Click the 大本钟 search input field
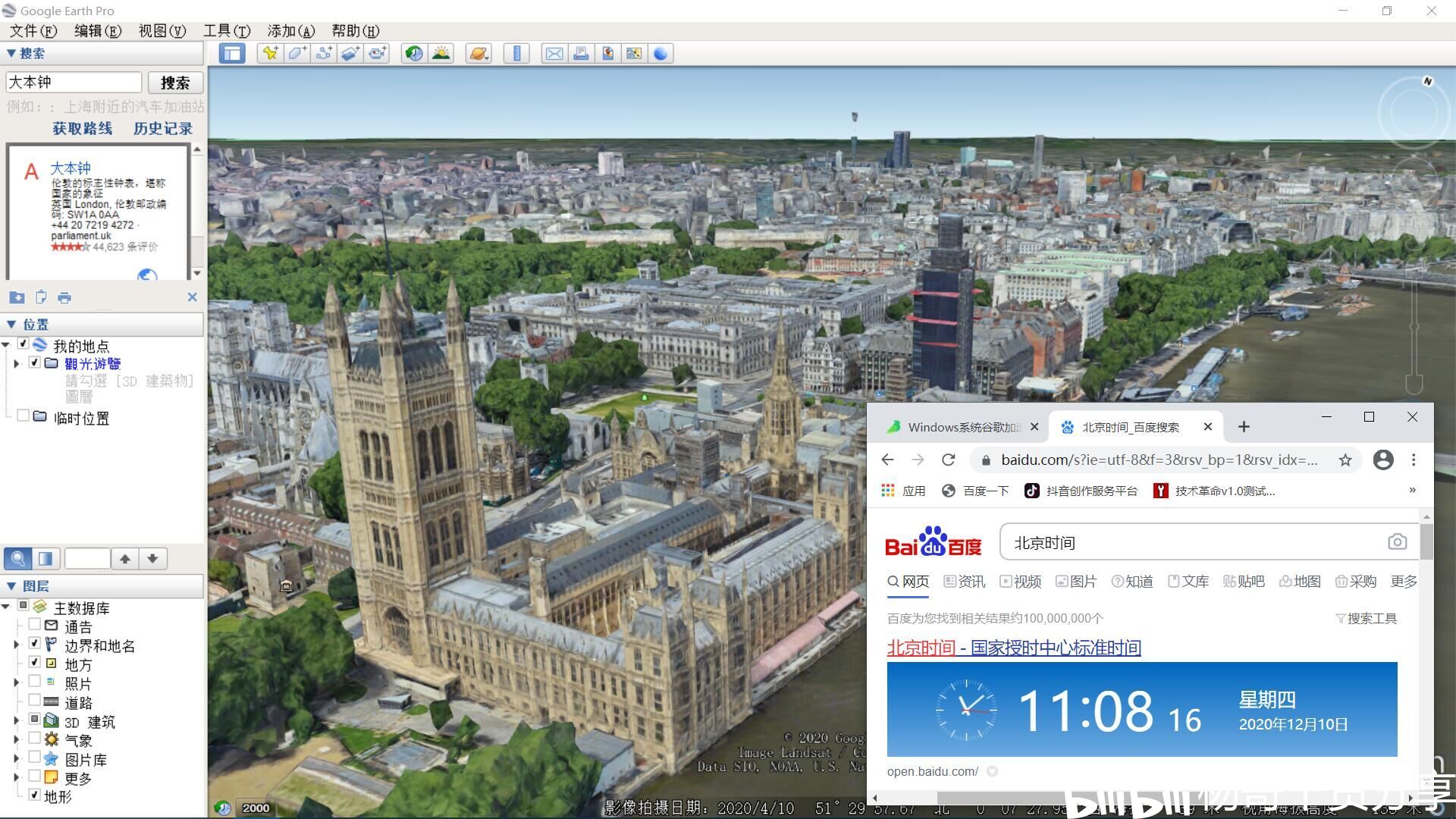This screenshot has width=1456, height=819. pyautogui.click(x=74, y=82)
